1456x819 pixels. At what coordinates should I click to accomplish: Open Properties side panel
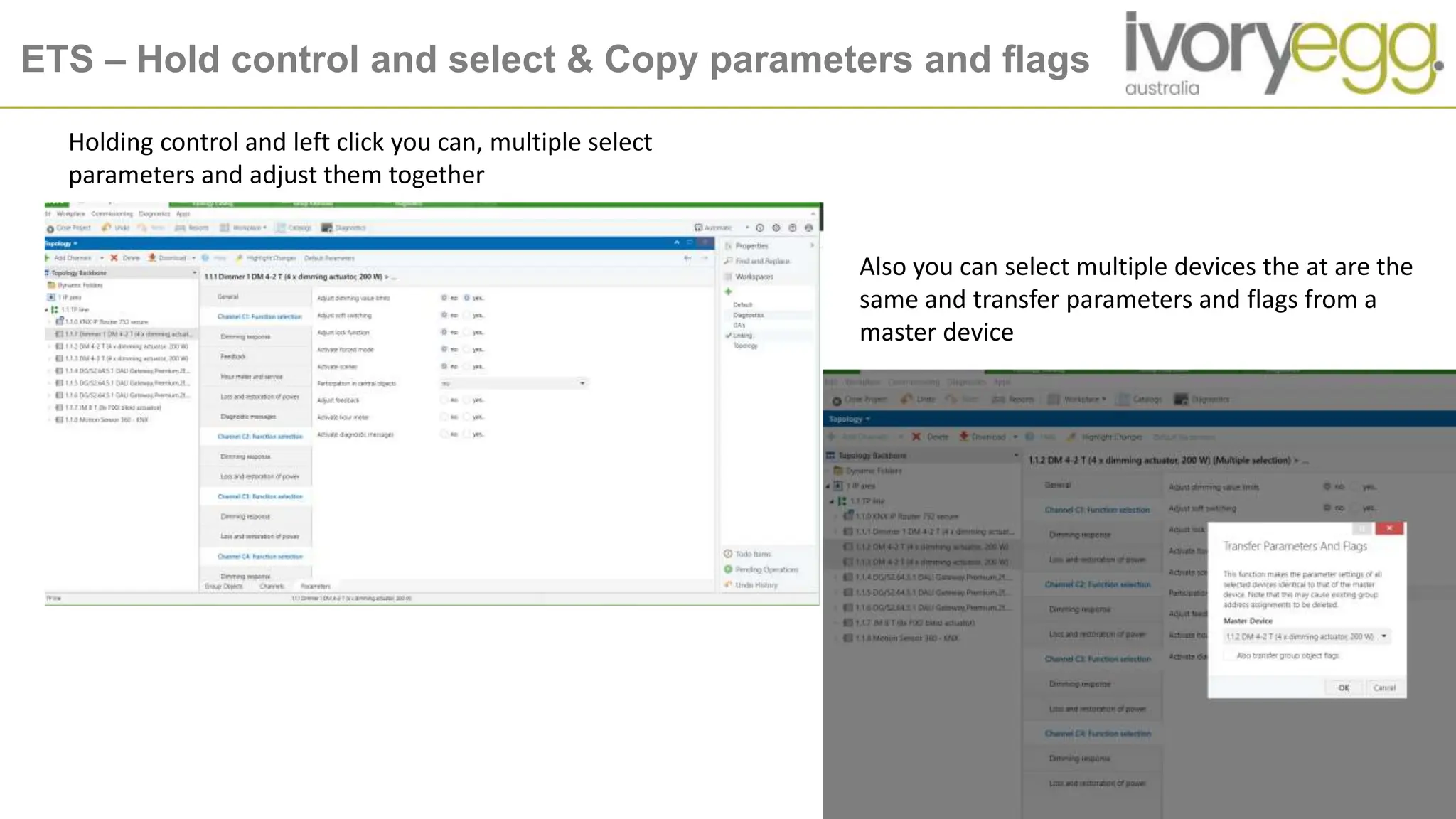pos(746,245)
